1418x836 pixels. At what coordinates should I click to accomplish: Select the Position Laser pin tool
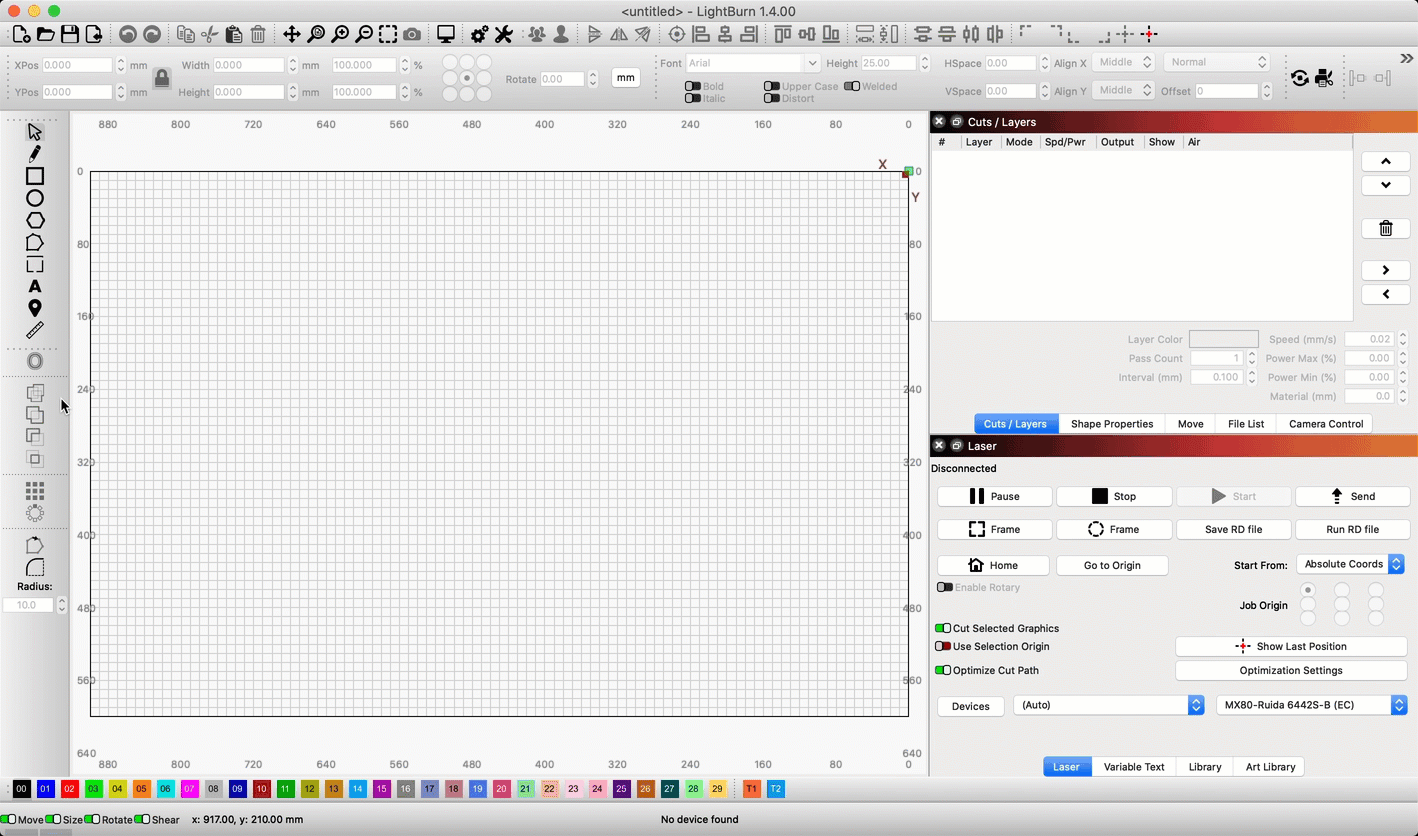35,309
